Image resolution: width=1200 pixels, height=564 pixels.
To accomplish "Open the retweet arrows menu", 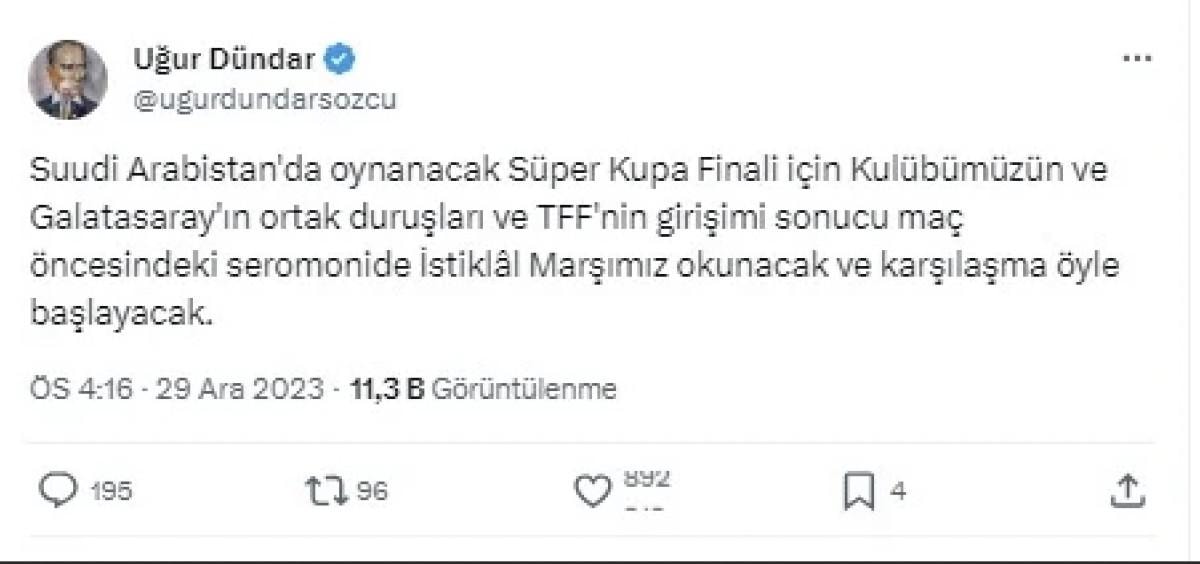I will pos(326,490).
